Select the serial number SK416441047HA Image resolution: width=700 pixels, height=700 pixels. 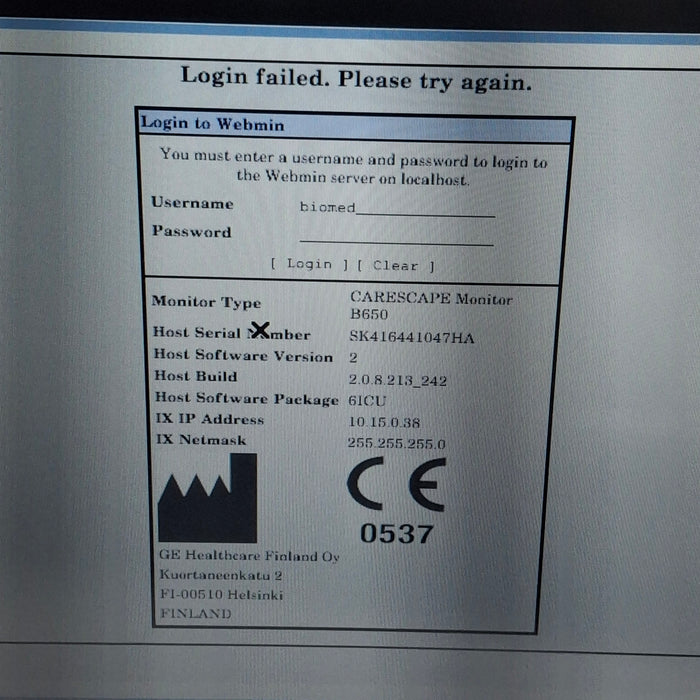(411, 337)
